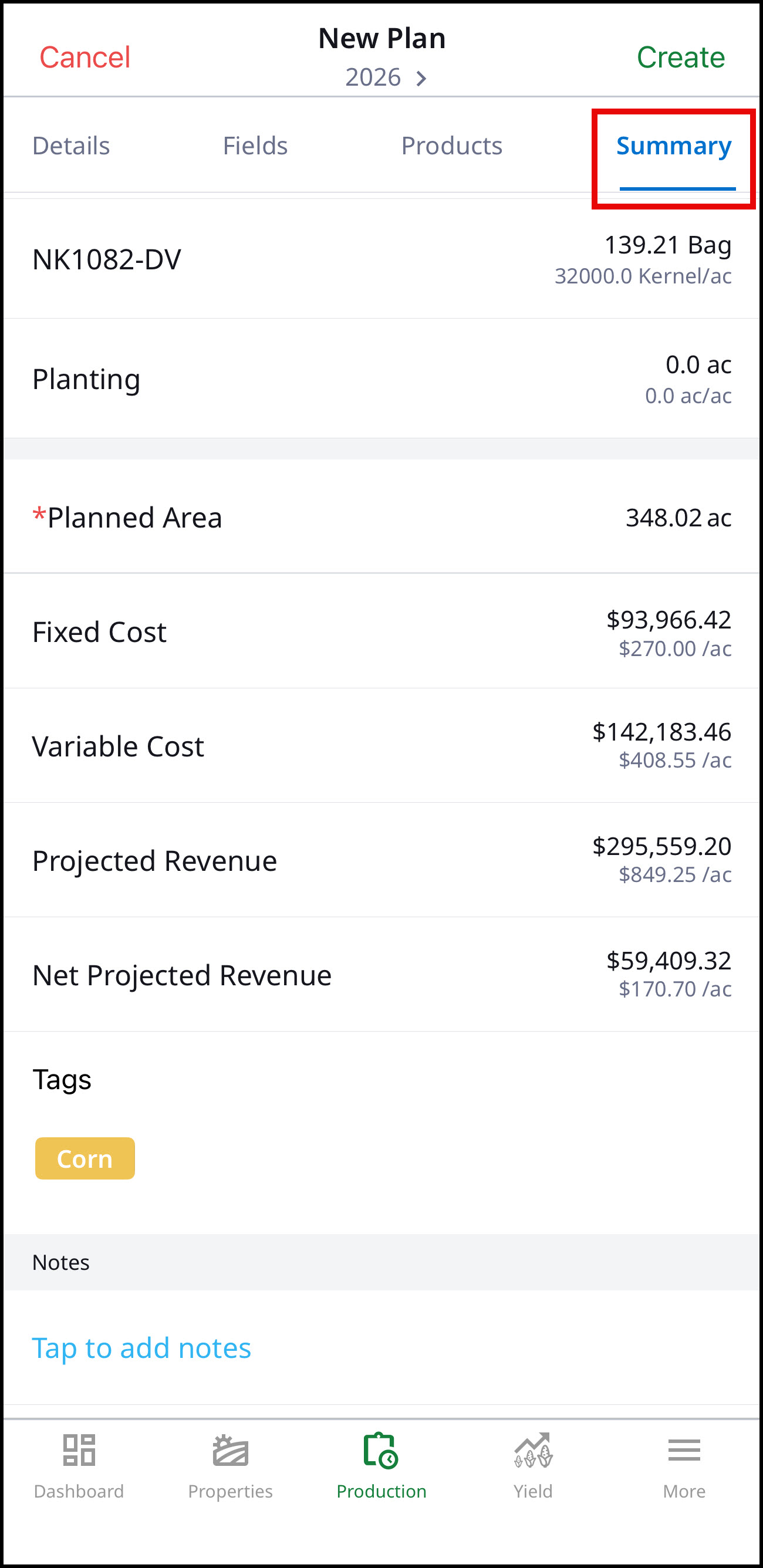Switch to the Details tab

71,146
